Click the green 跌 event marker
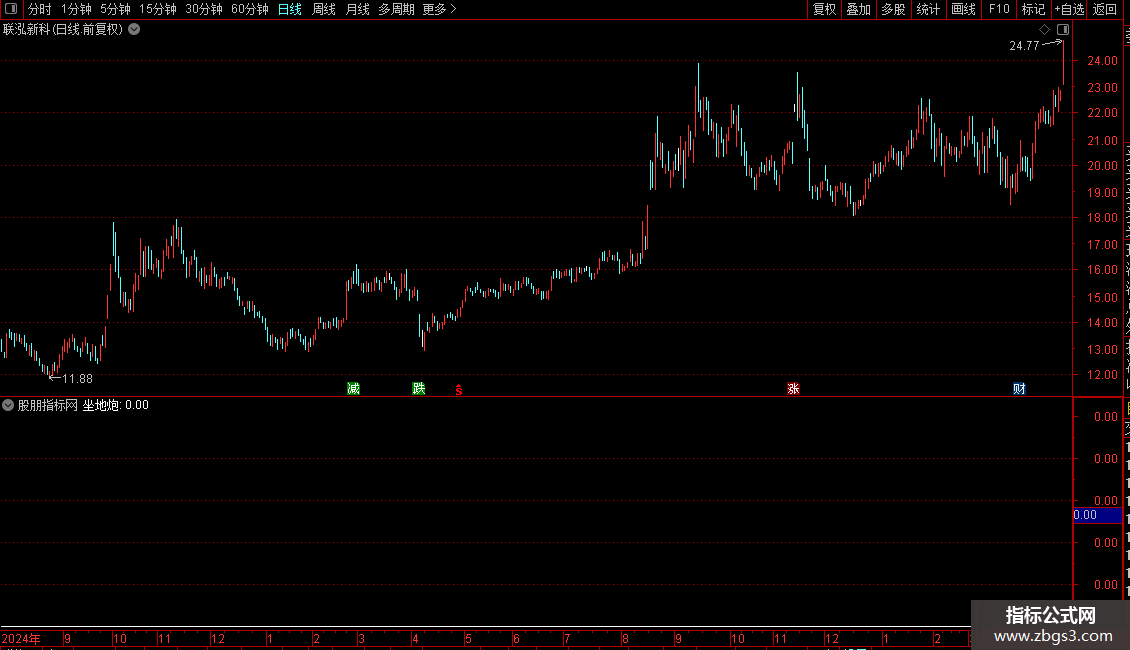Screen dimensions: 1130x650 click(x=419, y=388)
